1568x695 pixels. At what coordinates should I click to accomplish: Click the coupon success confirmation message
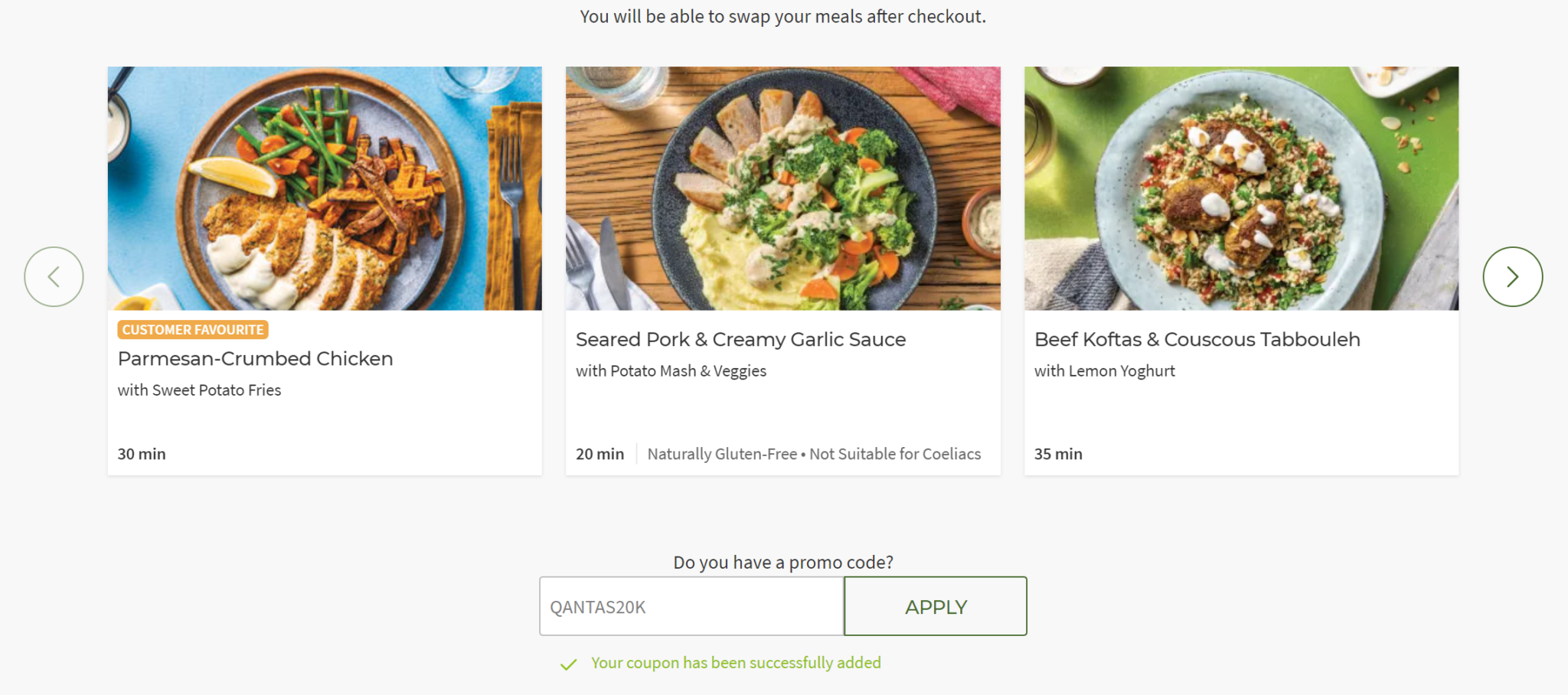click(x=735, y=663)
